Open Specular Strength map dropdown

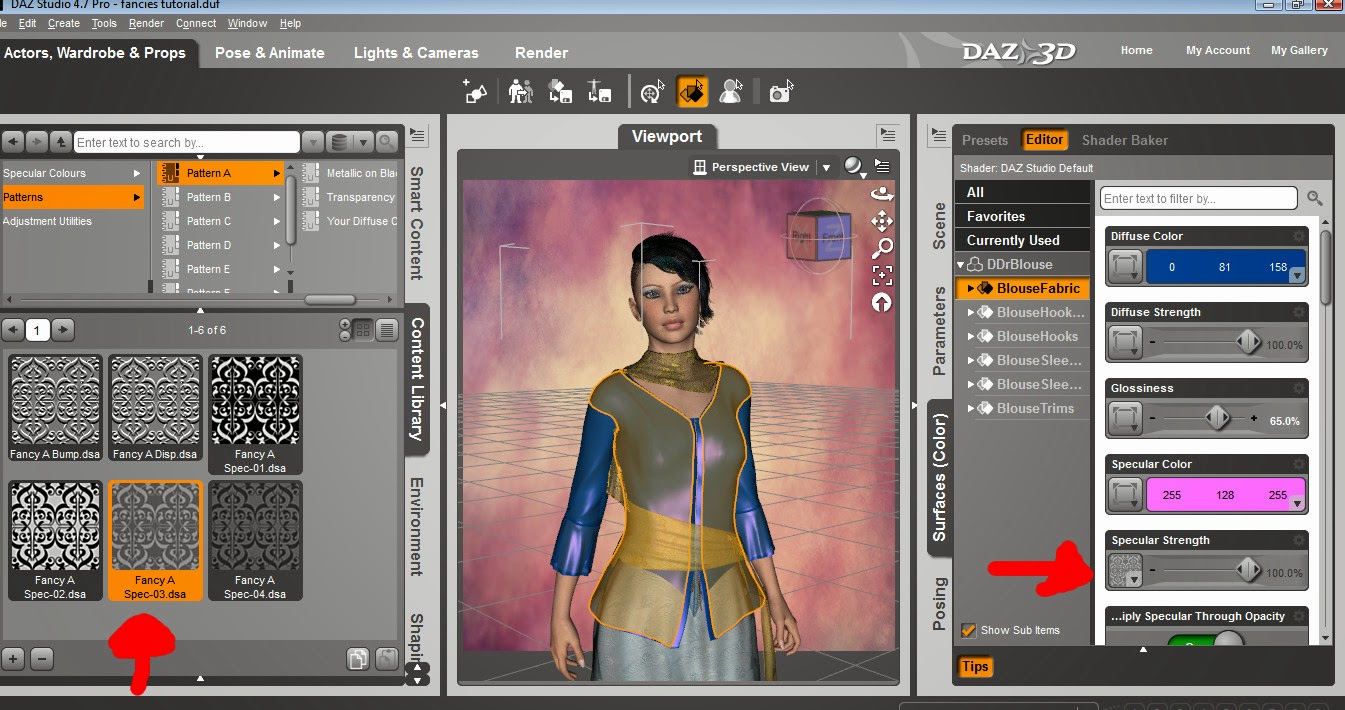point(1126,572)
